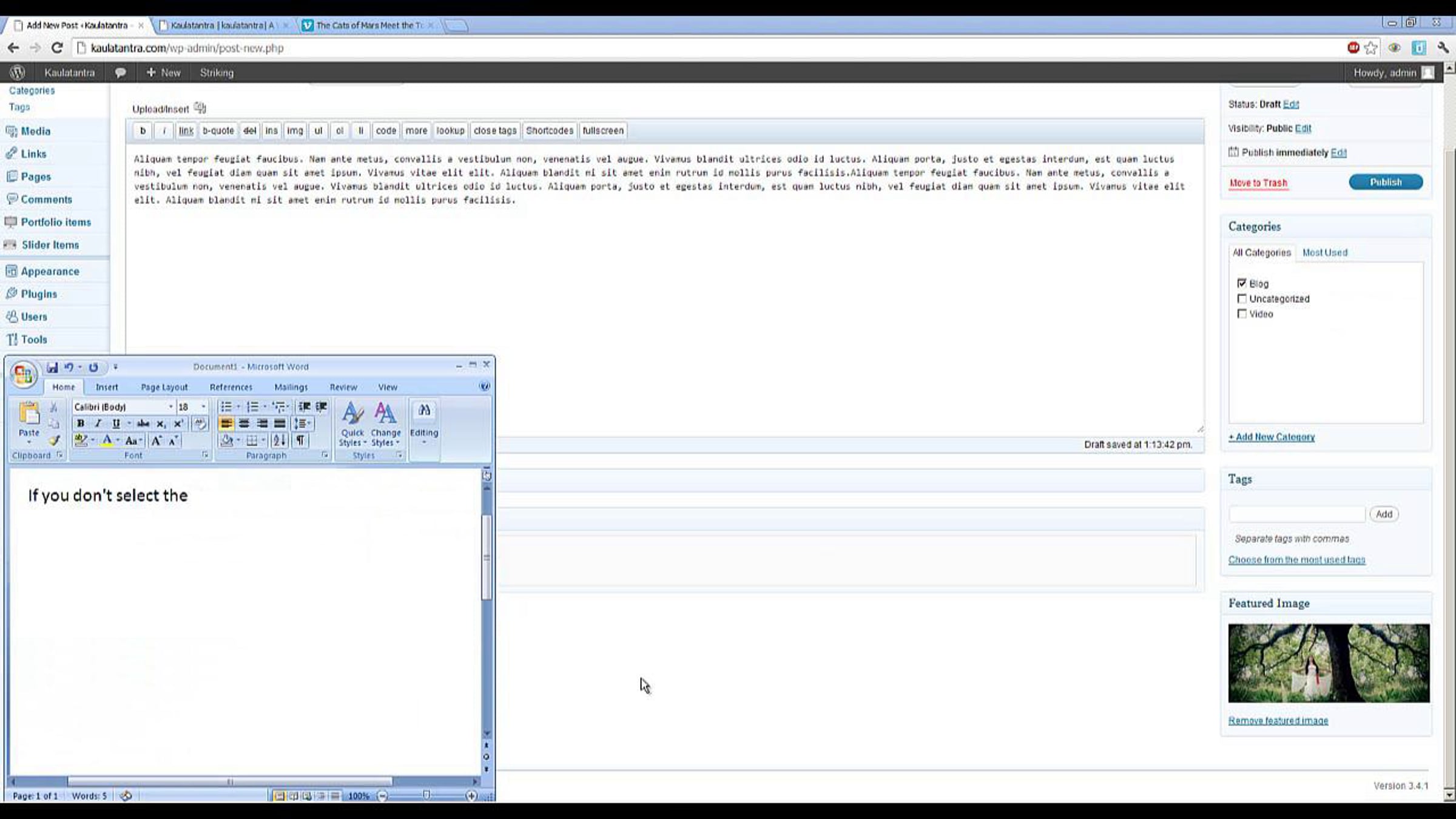Click the Word save icon
The image size is (1456, 819).
pos(52,367)
